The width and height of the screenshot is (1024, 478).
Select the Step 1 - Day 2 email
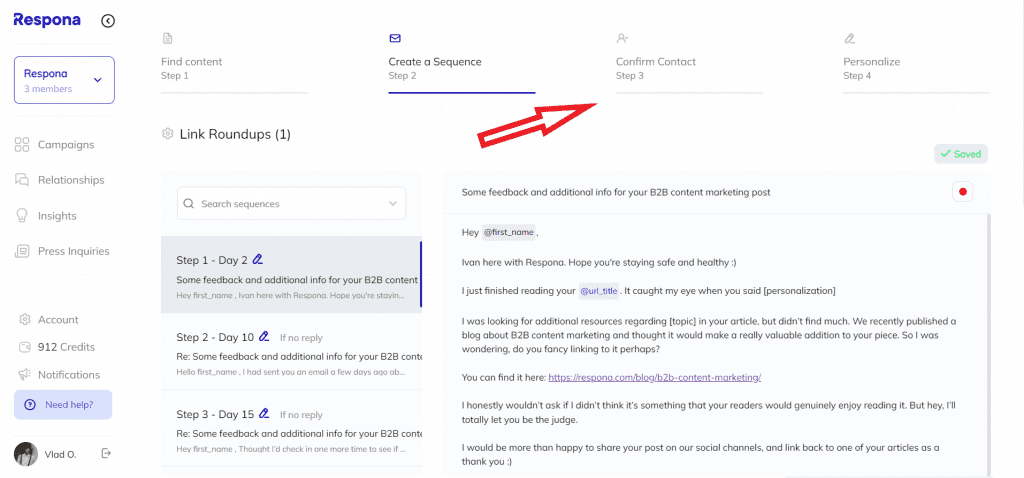point(291,274)
